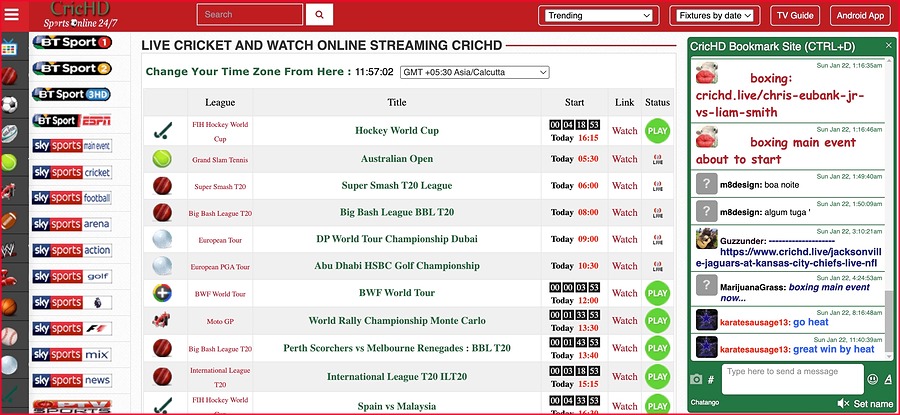Screen dimensions: 900x415
Task: Open Sky Sports Cricket channel
Action: (x=72, y=172)
